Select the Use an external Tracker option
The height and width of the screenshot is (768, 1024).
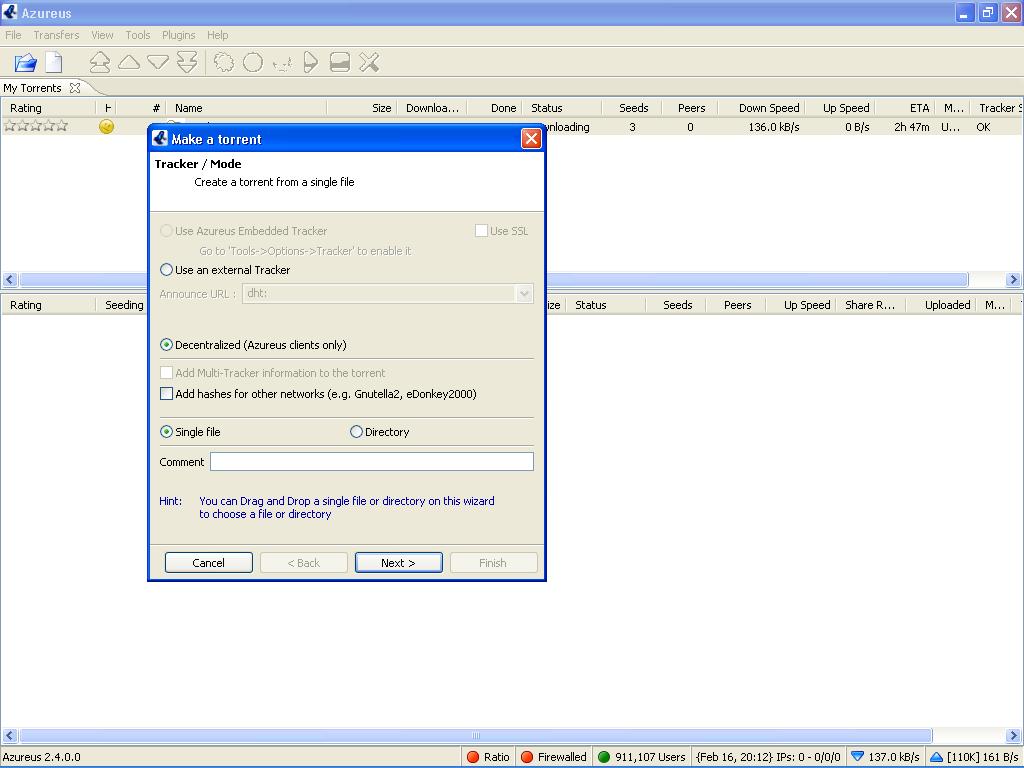[x=167, y=270]
